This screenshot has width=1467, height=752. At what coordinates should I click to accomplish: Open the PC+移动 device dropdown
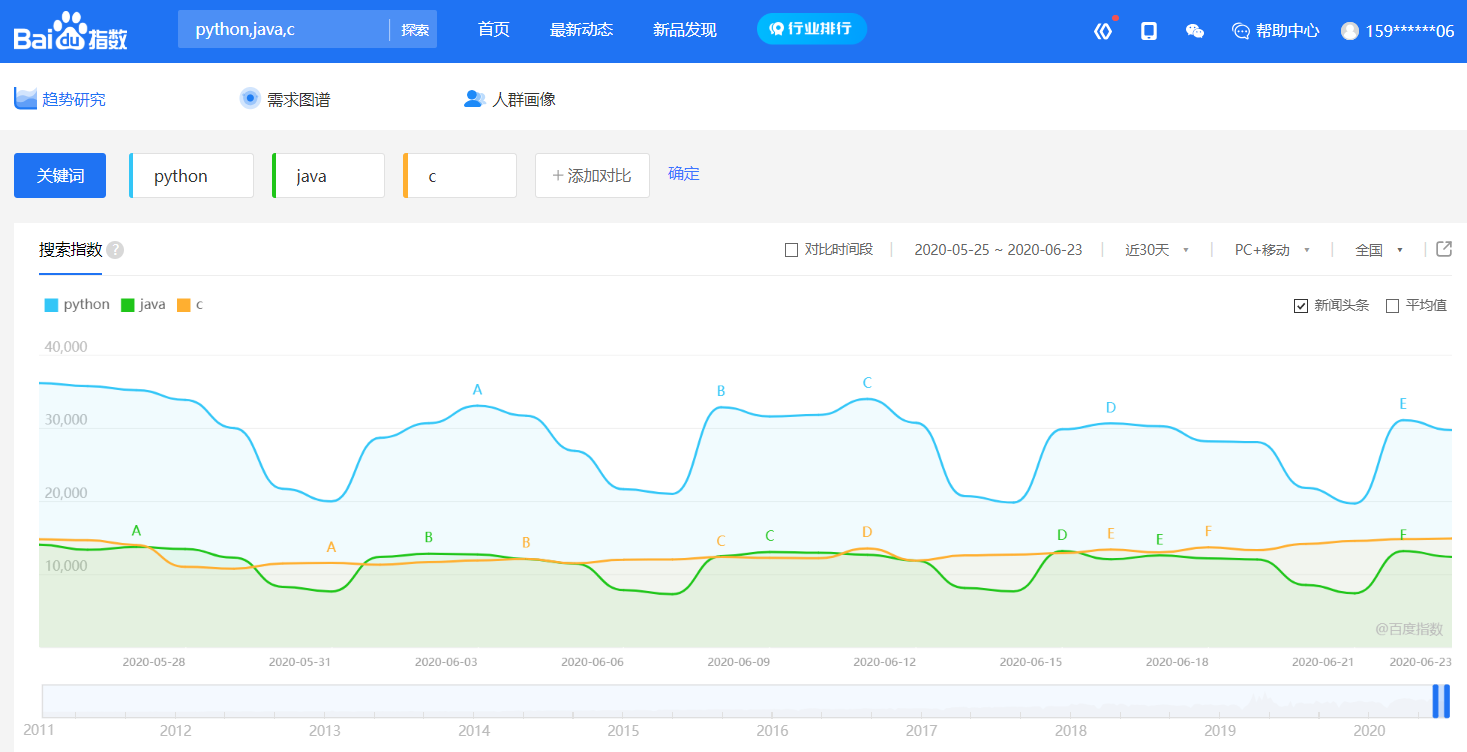click(1272, 250)
